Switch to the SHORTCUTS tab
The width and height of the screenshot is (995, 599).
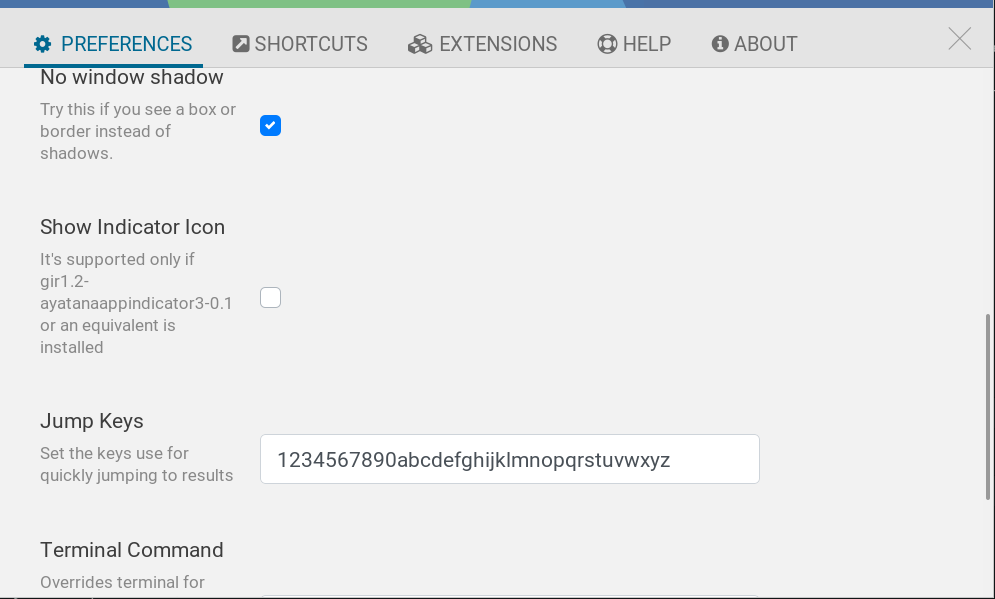(x=299, y=44)
